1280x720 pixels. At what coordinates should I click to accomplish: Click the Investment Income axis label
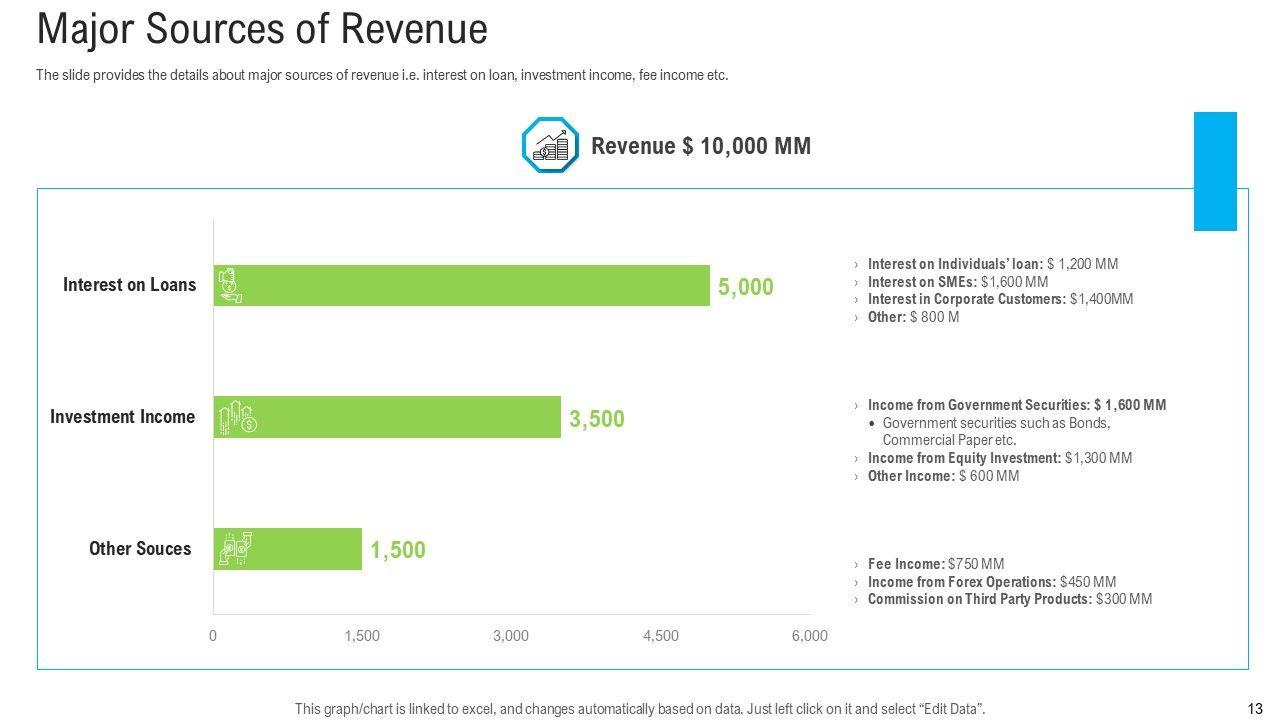point(123,417)
